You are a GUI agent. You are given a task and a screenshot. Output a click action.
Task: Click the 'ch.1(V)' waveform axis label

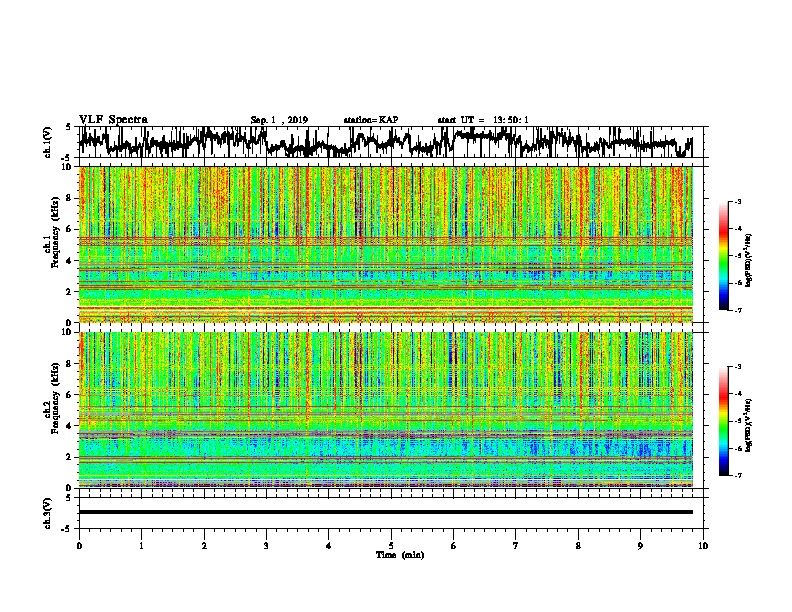point(48,142)
